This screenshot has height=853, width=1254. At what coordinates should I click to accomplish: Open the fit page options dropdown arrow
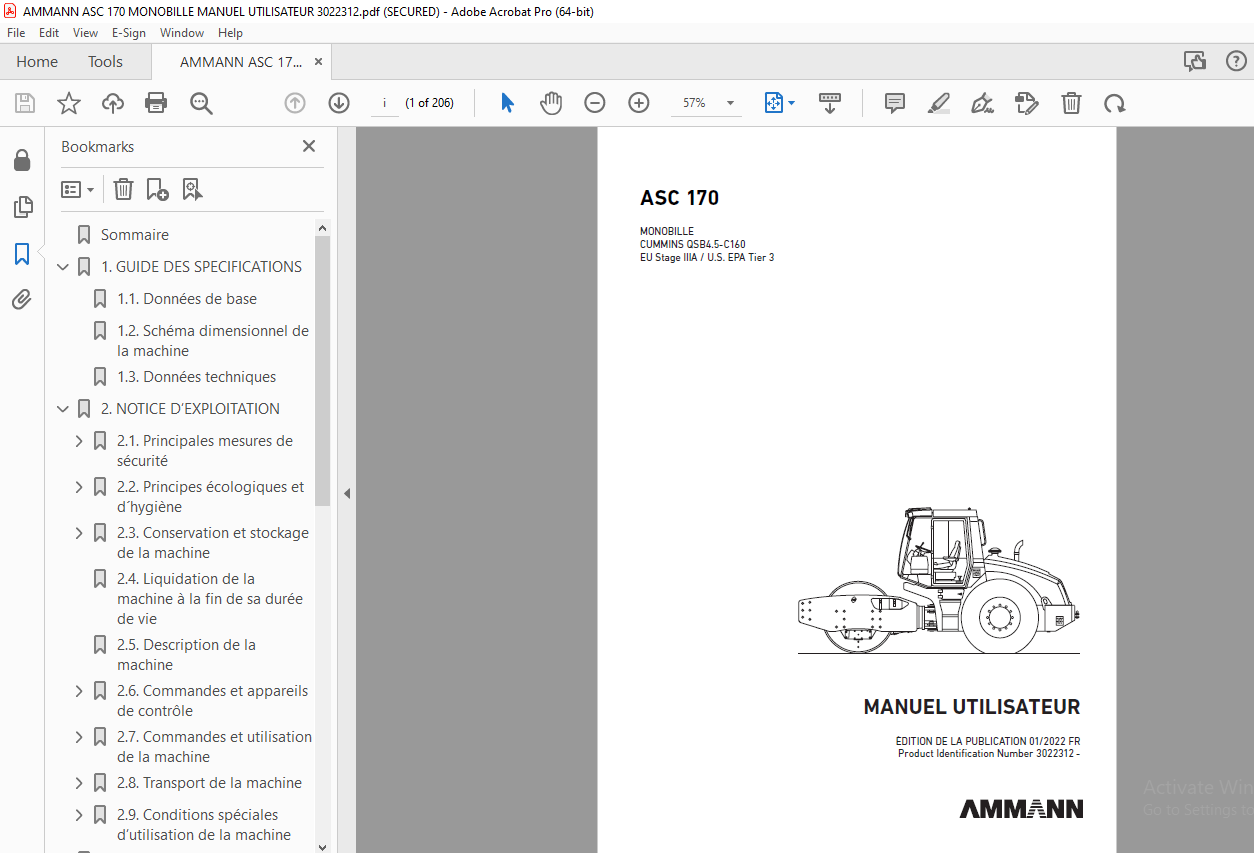coord(791,103)
